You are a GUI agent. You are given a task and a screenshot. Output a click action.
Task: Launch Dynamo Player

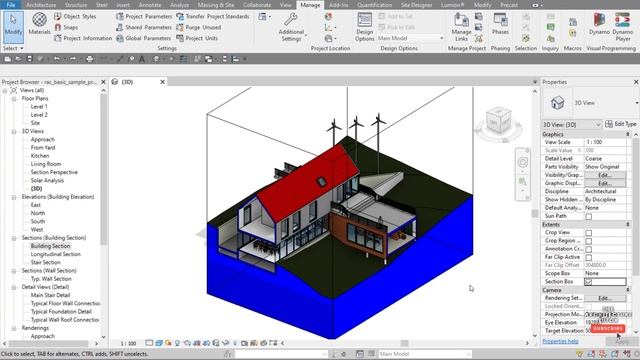point(623,27)
